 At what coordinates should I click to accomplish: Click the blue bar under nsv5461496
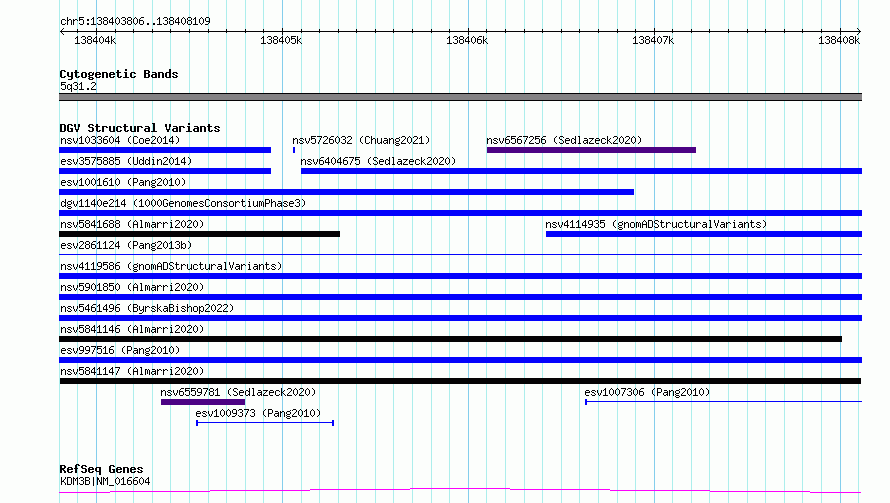(x=460, y=318)
